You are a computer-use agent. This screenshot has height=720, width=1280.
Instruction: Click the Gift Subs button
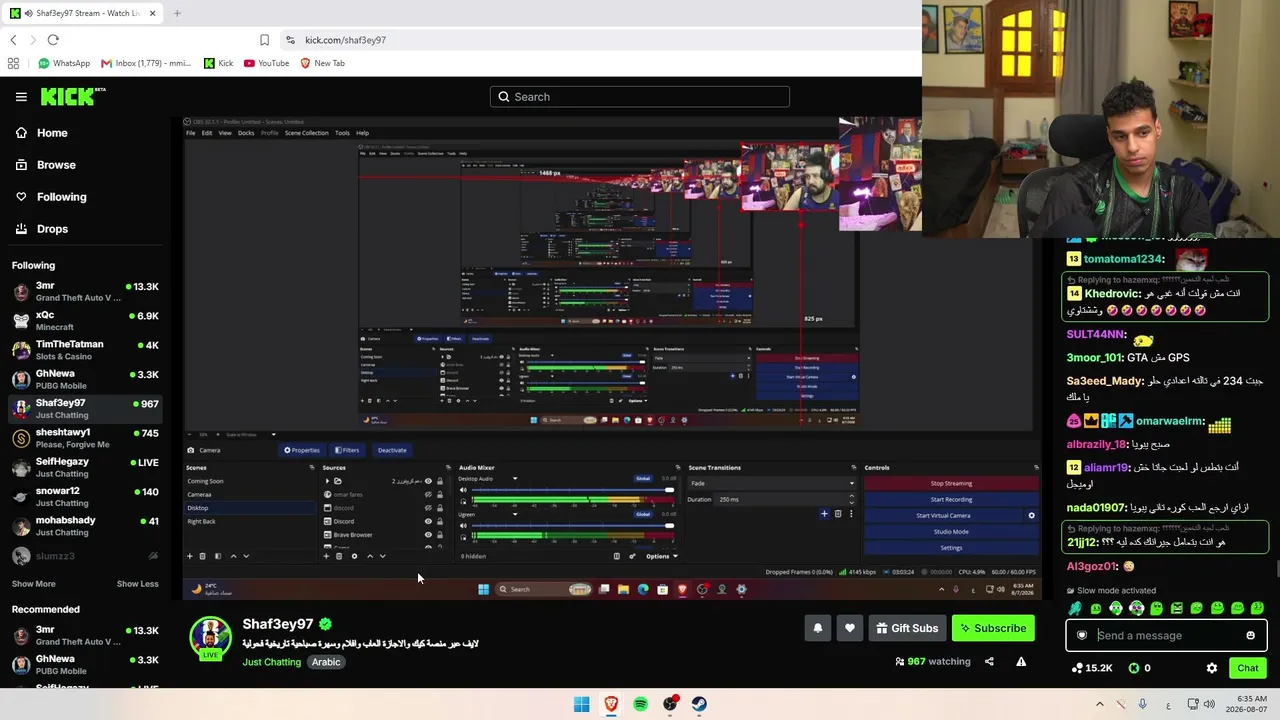coord(907,628)
